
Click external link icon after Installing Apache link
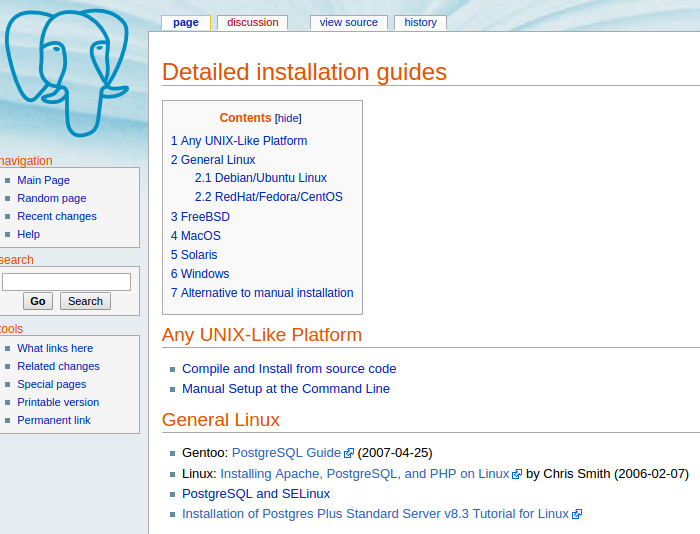(517, 474)
